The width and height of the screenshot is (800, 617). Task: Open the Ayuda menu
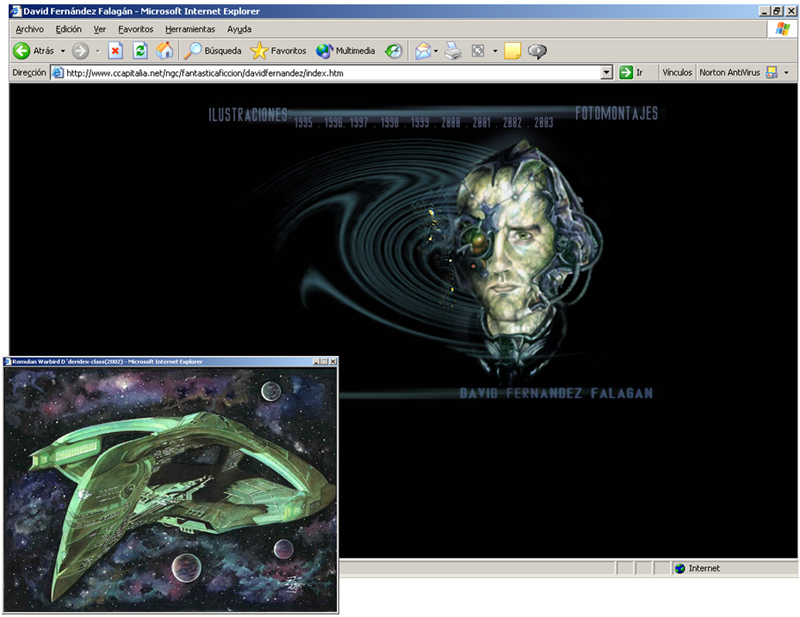click(239, 29)
